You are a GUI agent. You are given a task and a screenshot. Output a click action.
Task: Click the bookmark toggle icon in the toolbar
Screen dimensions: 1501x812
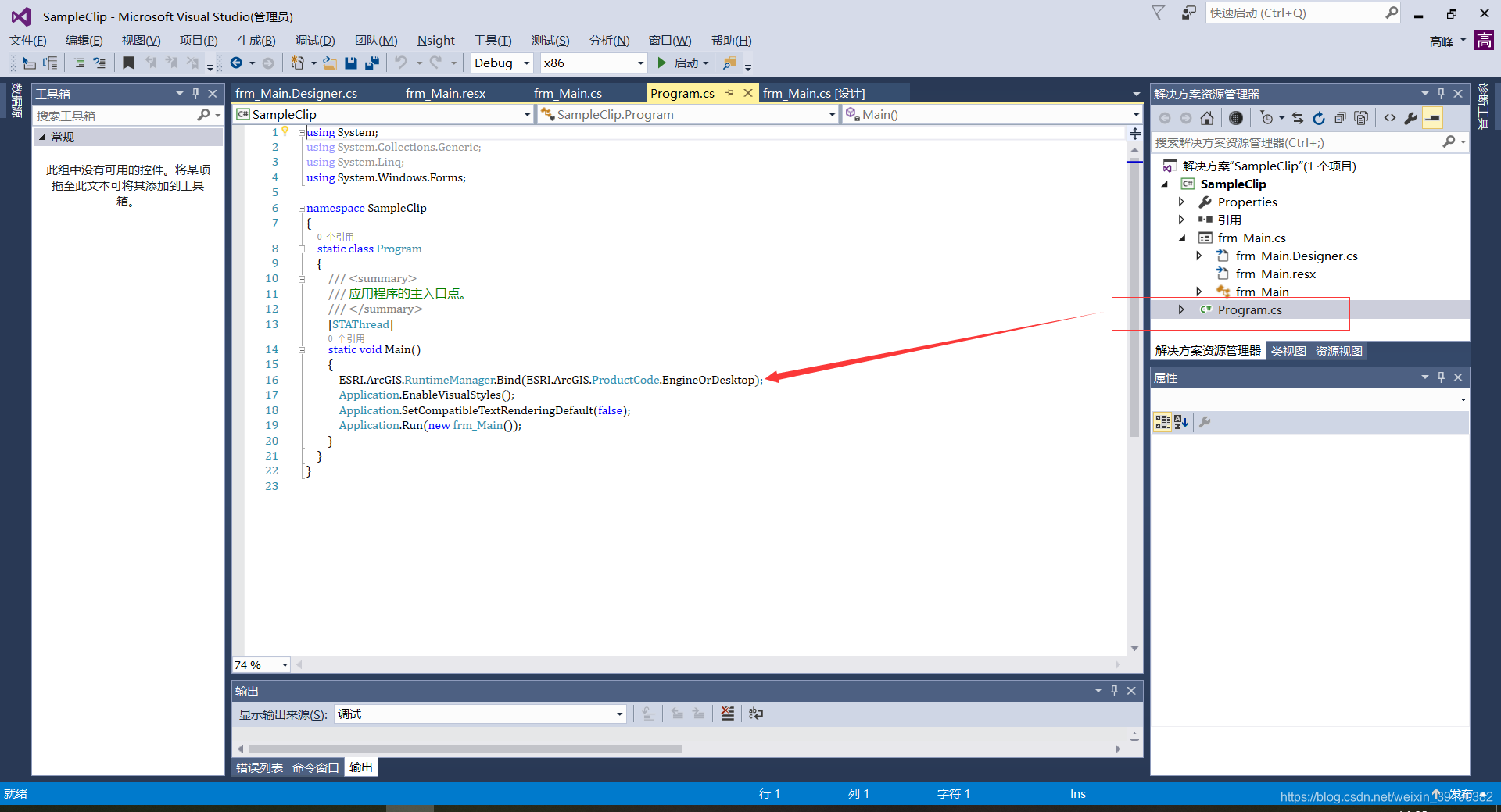click(x=129, y=63)
